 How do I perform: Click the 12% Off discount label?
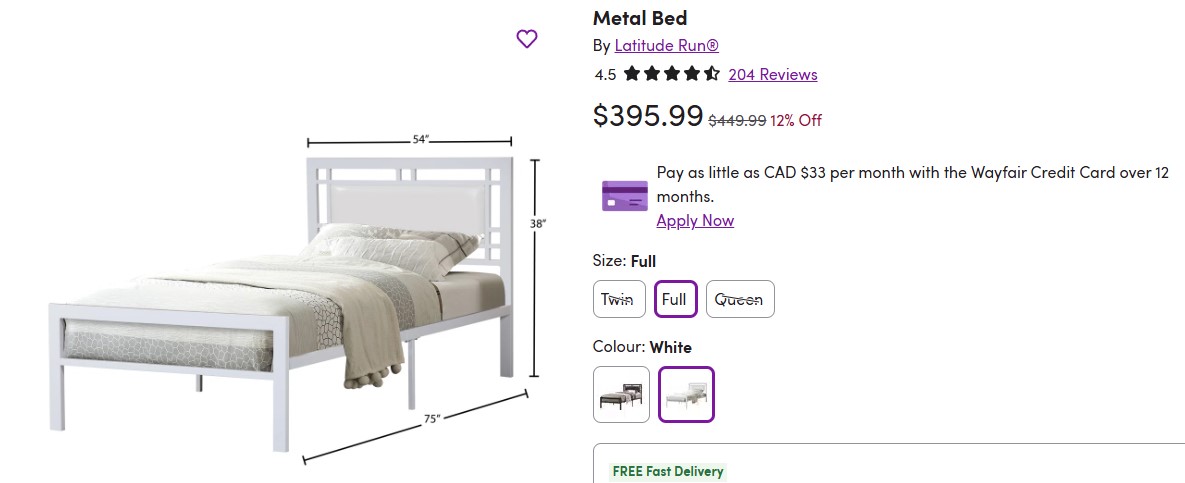pos(796,120)
